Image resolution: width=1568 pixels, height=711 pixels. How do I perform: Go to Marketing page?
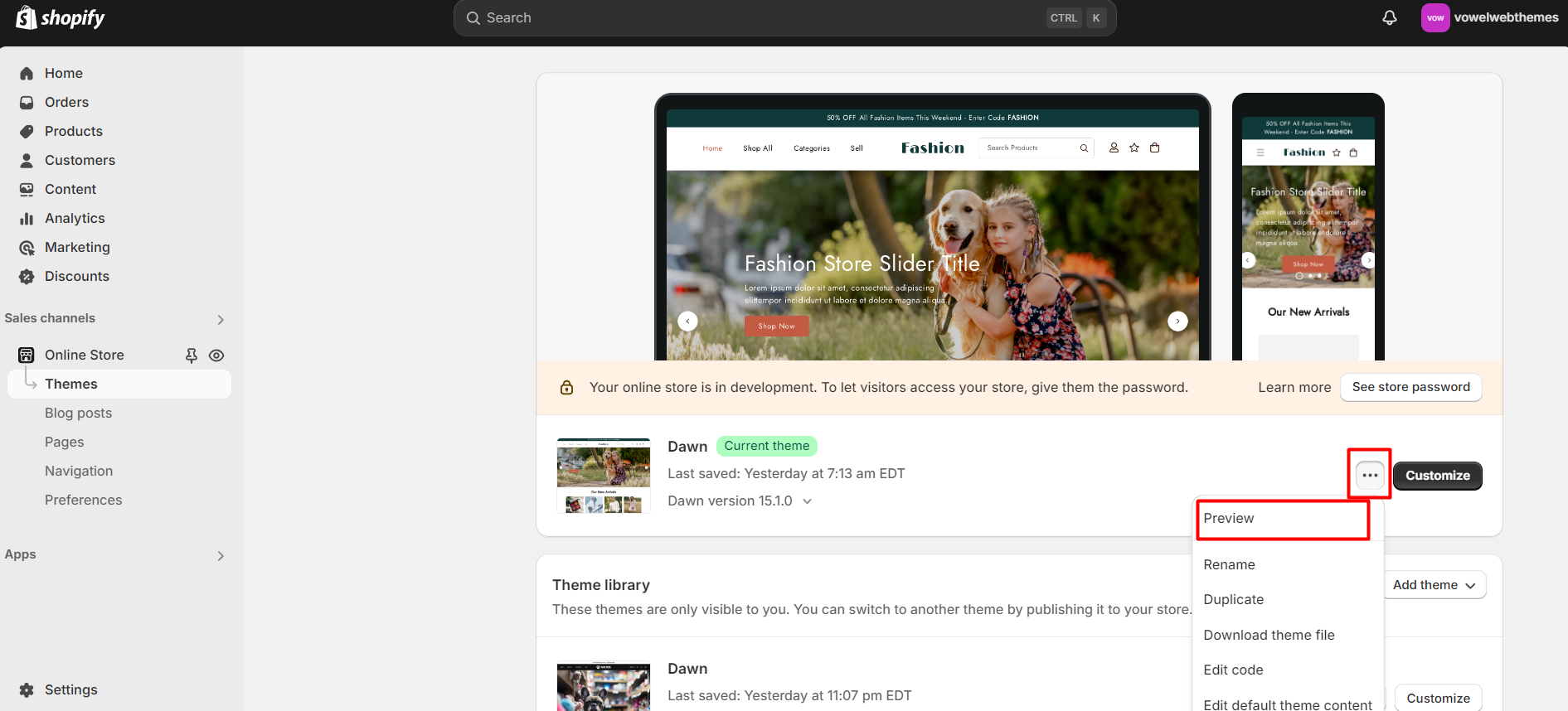click(77, 248)
